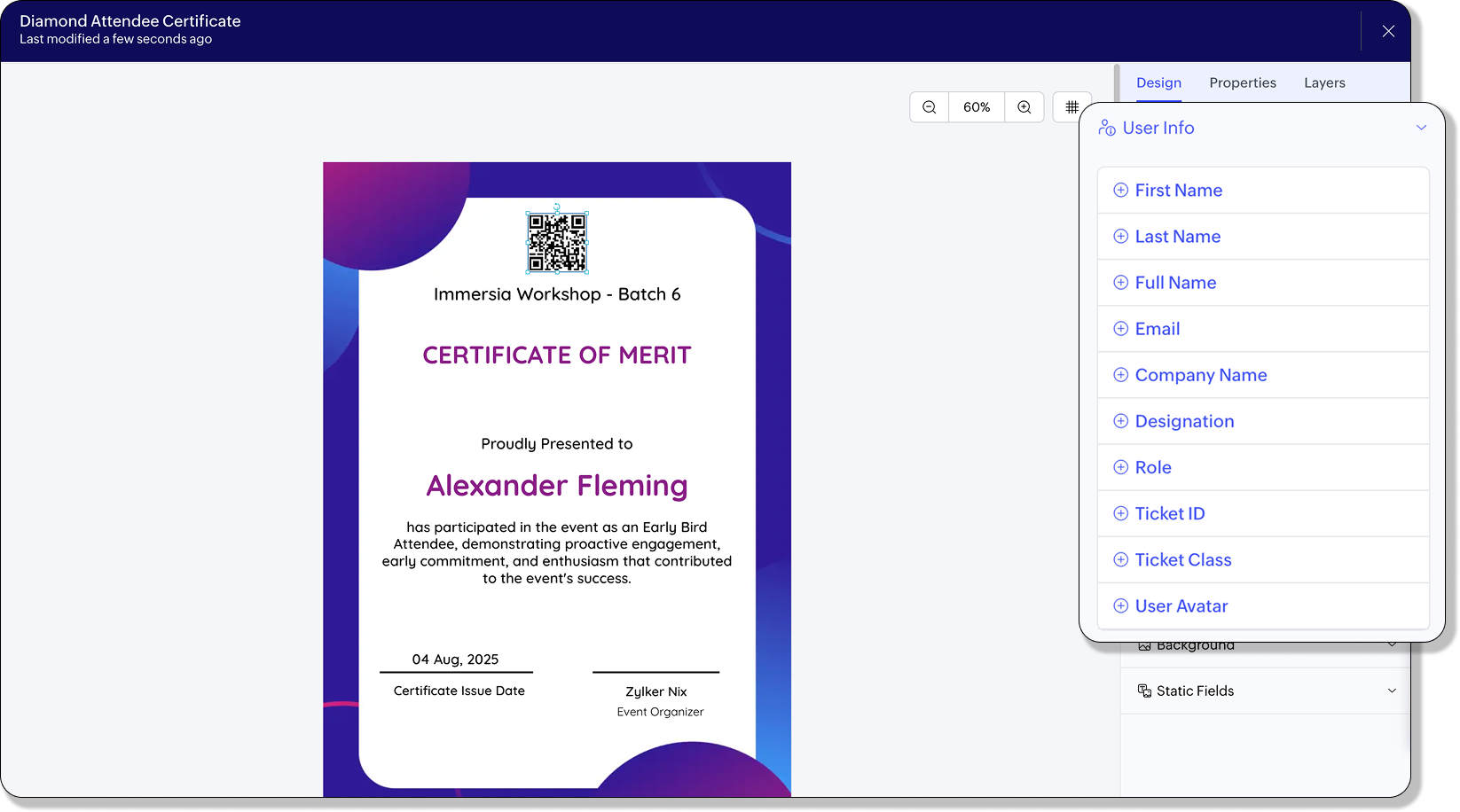Click the plus icon for Last Name
Image resolution: width=1460 pixels, height=812 pixels.
(x=1121, y=237)
